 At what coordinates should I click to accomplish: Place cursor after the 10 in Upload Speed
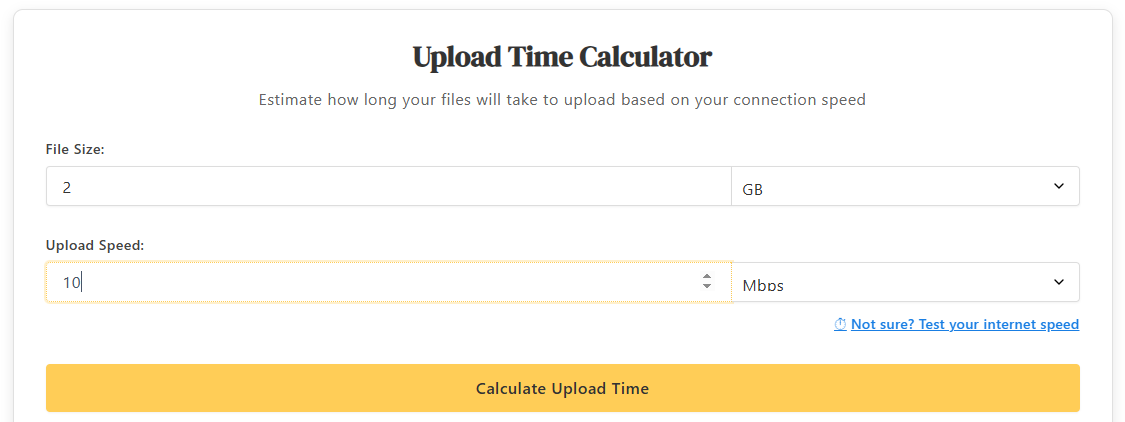coord(83,283)
